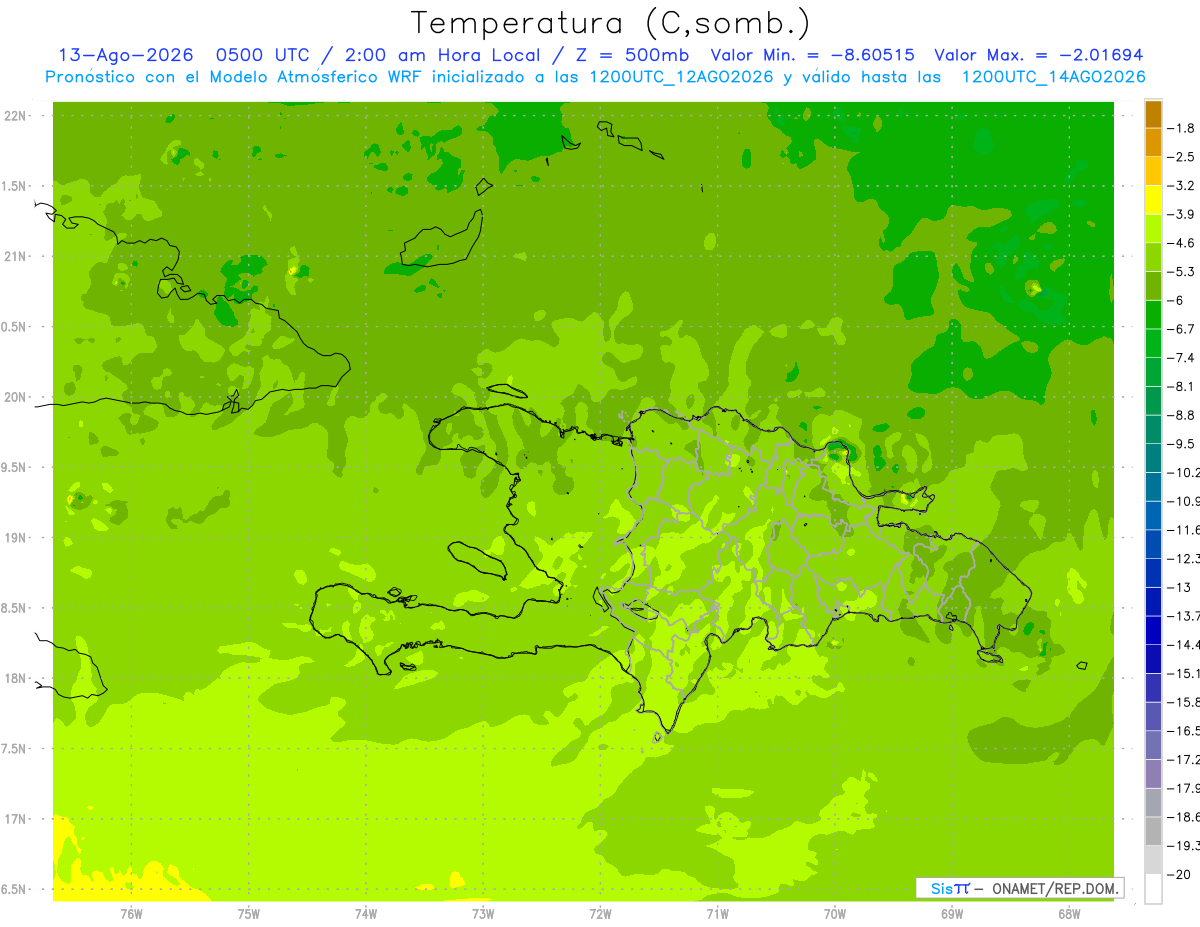
Task: Select the forecast date 13-Ago-2026
Action: [x=125, y=55]
